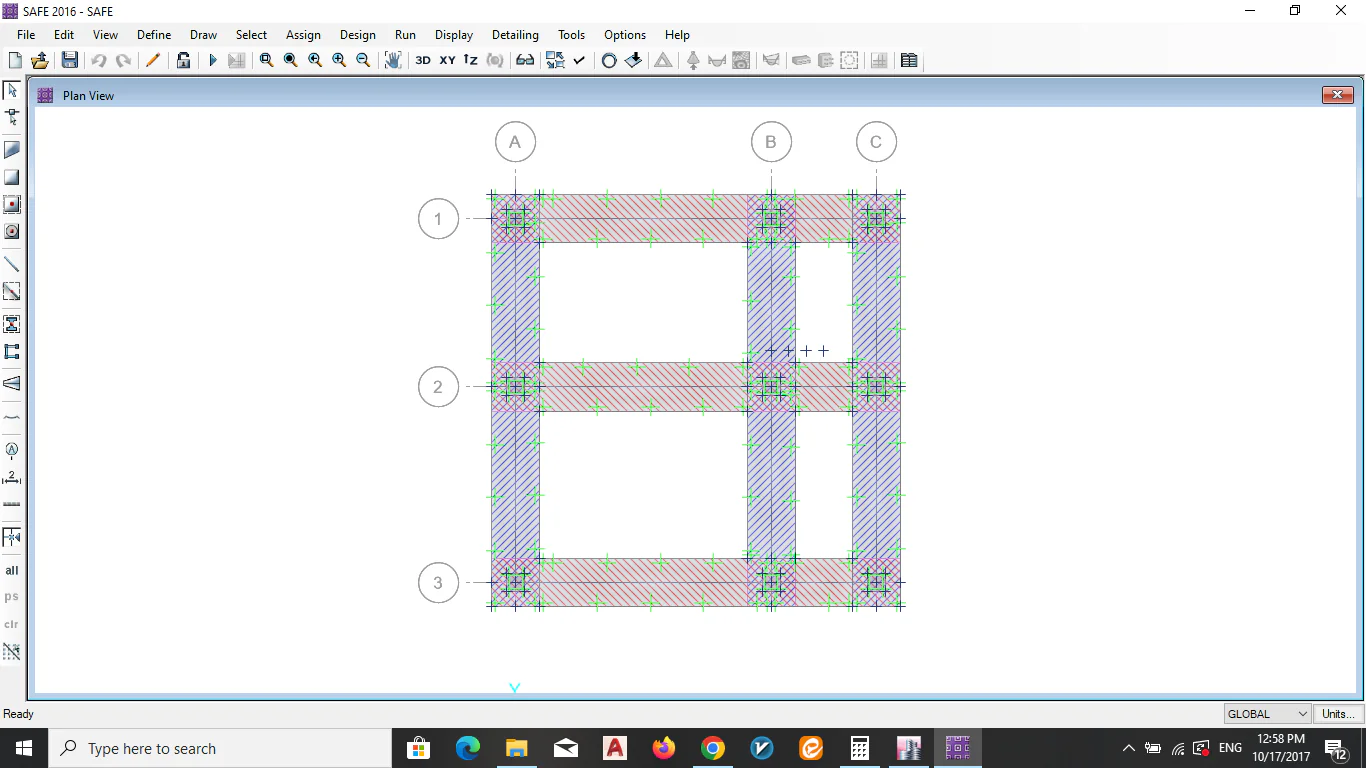
Task: Close the Plan View window
Action: (1337, 95)
